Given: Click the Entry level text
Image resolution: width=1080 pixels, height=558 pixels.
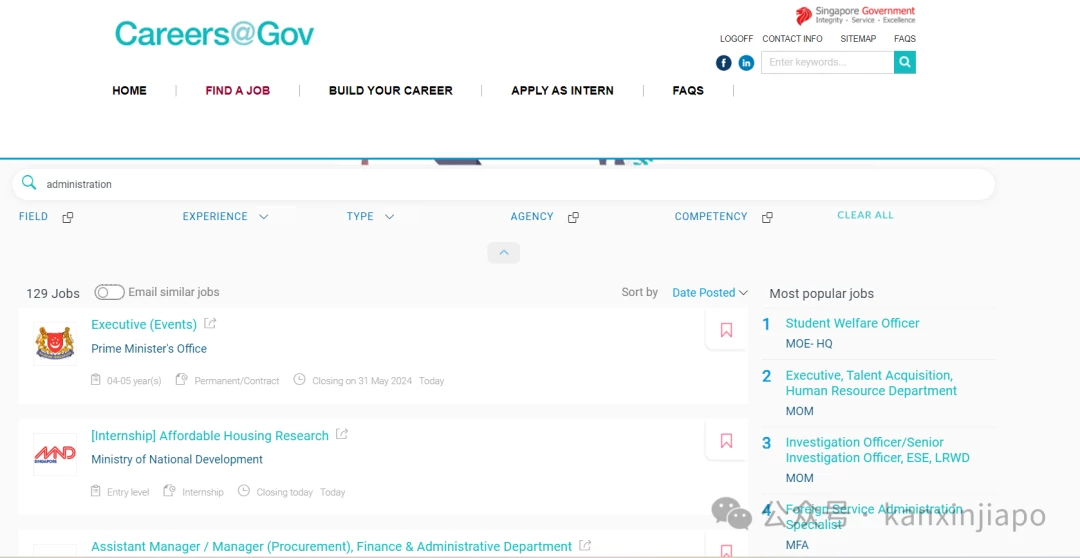Looking at the screenshot, I should coord(129,493).
